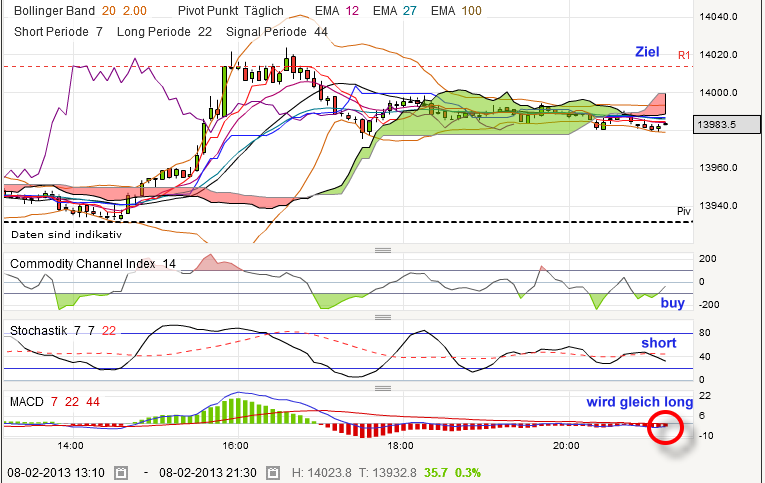
Task: Click the short annotation in Stochastik panel
Action: click(659, 343)
